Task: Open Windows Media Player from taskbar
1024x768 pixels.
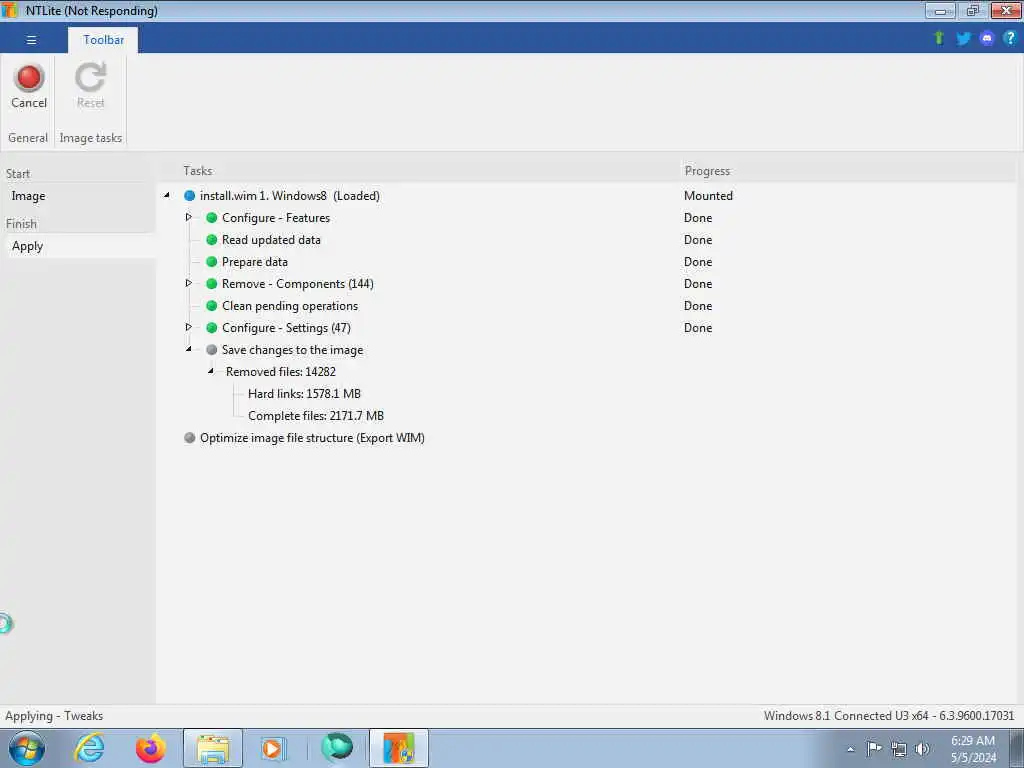Action: (272, 748)
